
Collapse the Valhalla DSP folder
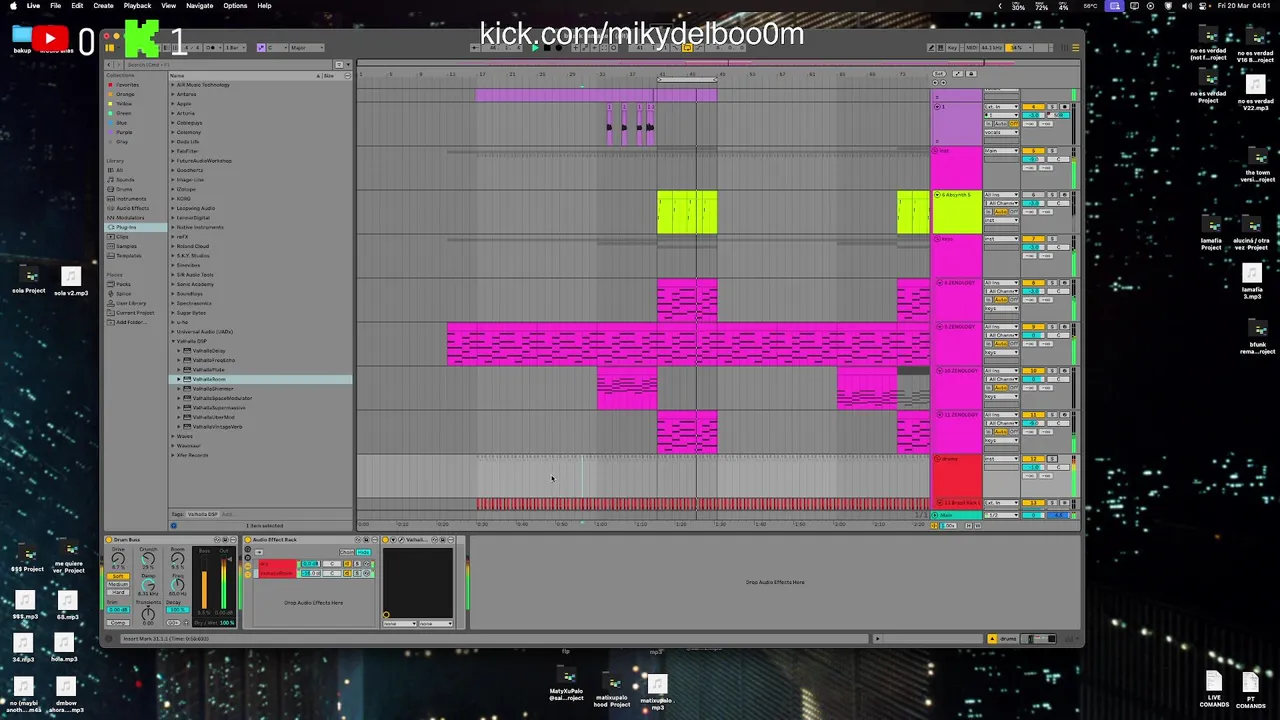173,341
